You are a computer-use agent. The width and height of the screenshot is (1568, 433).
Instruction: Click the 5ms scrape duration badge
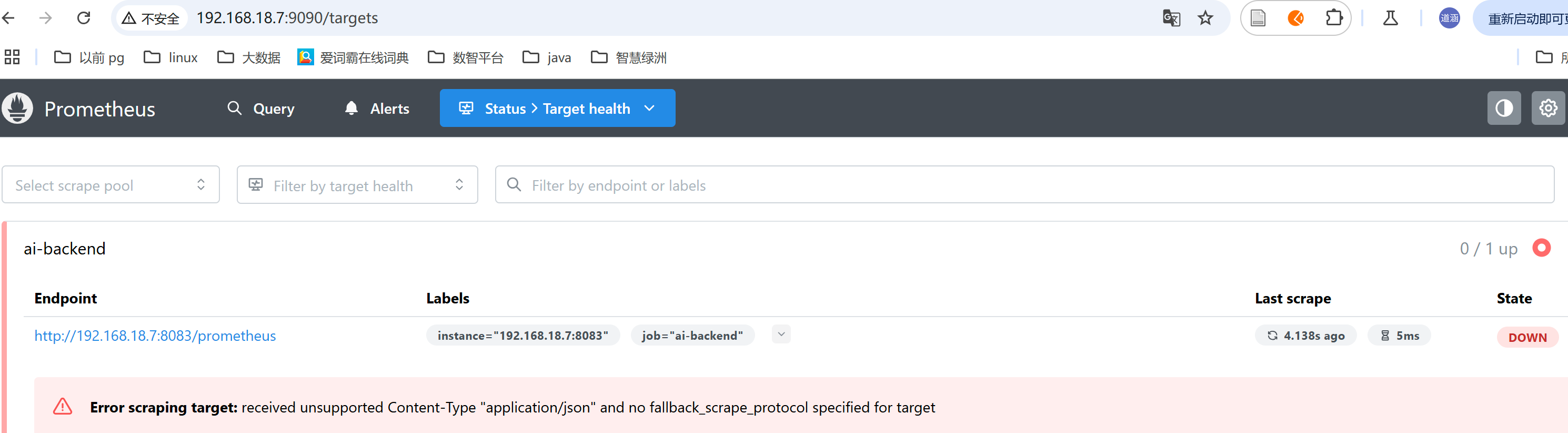(1399, 336)
